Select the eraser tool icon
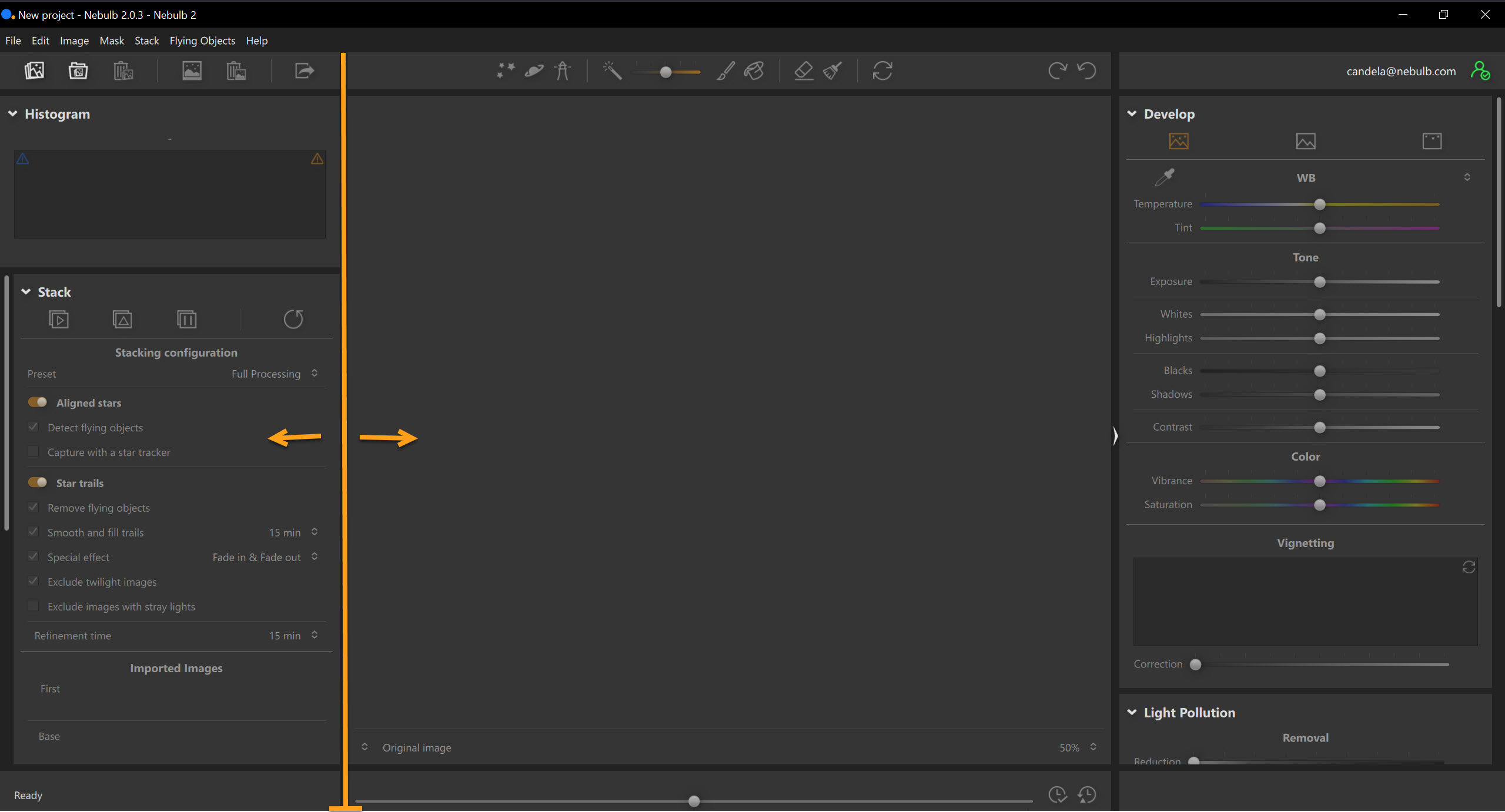1505x812 pixels. tap(804, 71)
